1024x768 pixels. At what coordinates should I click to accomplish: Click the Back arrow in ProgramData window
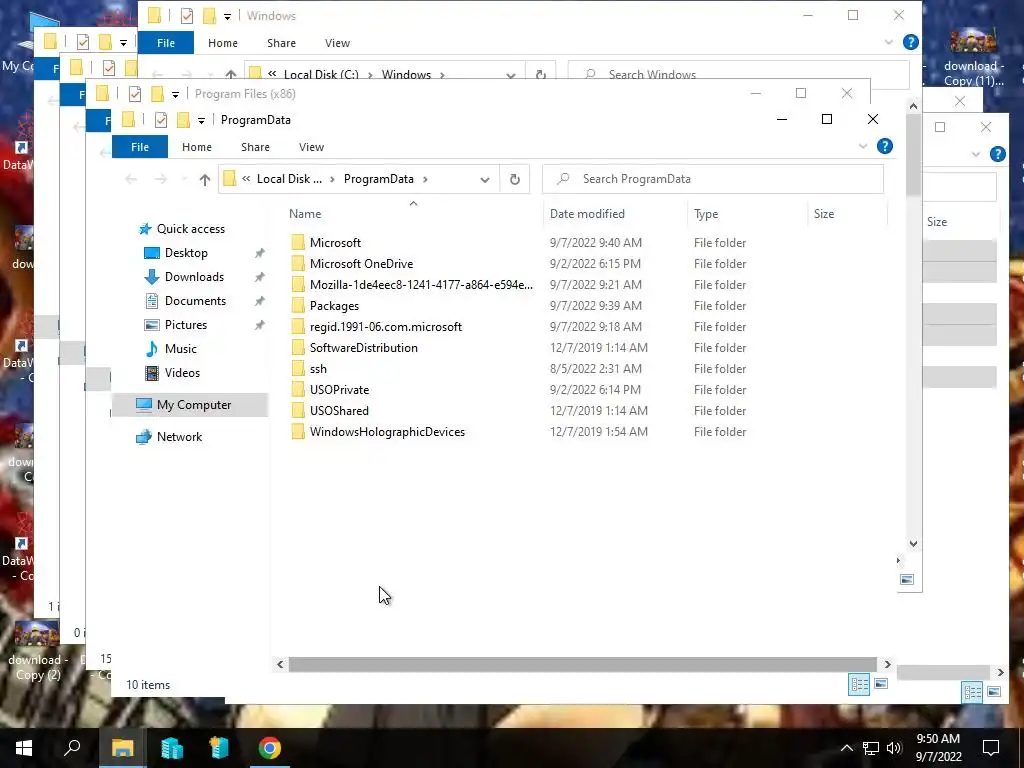point(131,179)
